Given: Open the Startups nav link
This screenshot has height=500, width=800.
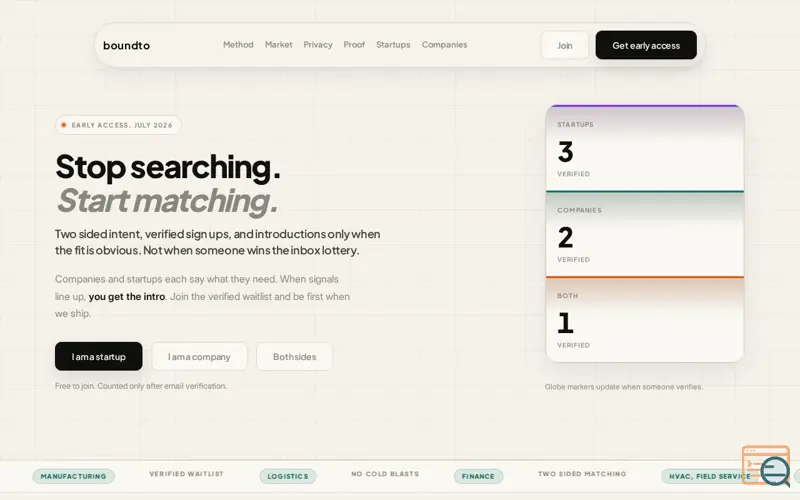Looking at the screenshot, I should [393, 45].
